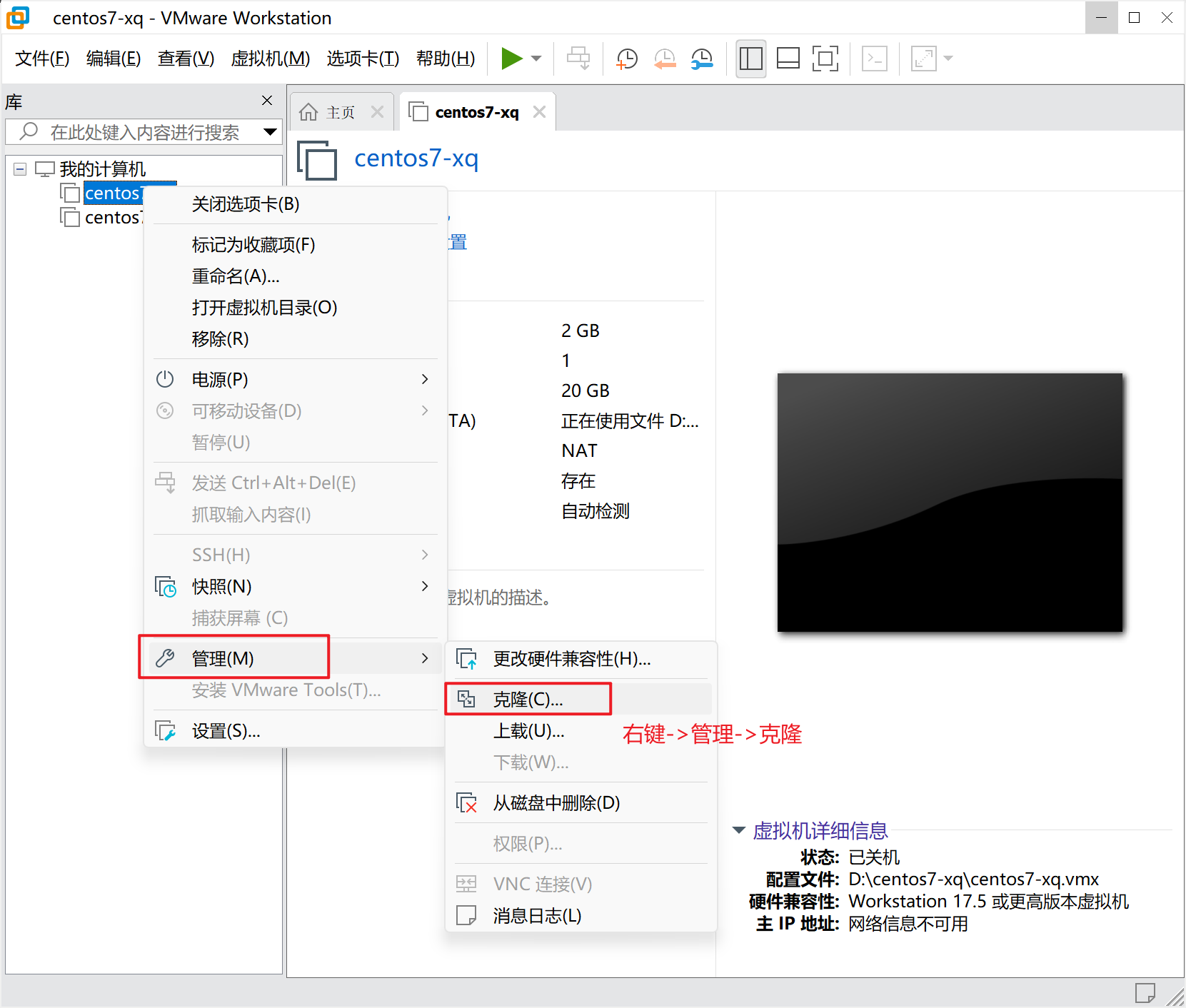Open the 管理(M) submenu
The height and width of the screenshot is (1008, 1186).
(x=296, y=658)
